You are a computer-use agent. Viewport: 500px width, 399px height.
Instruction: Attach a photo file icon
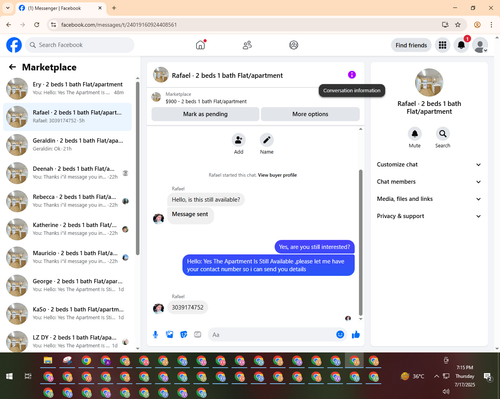(x=170, y=334)
